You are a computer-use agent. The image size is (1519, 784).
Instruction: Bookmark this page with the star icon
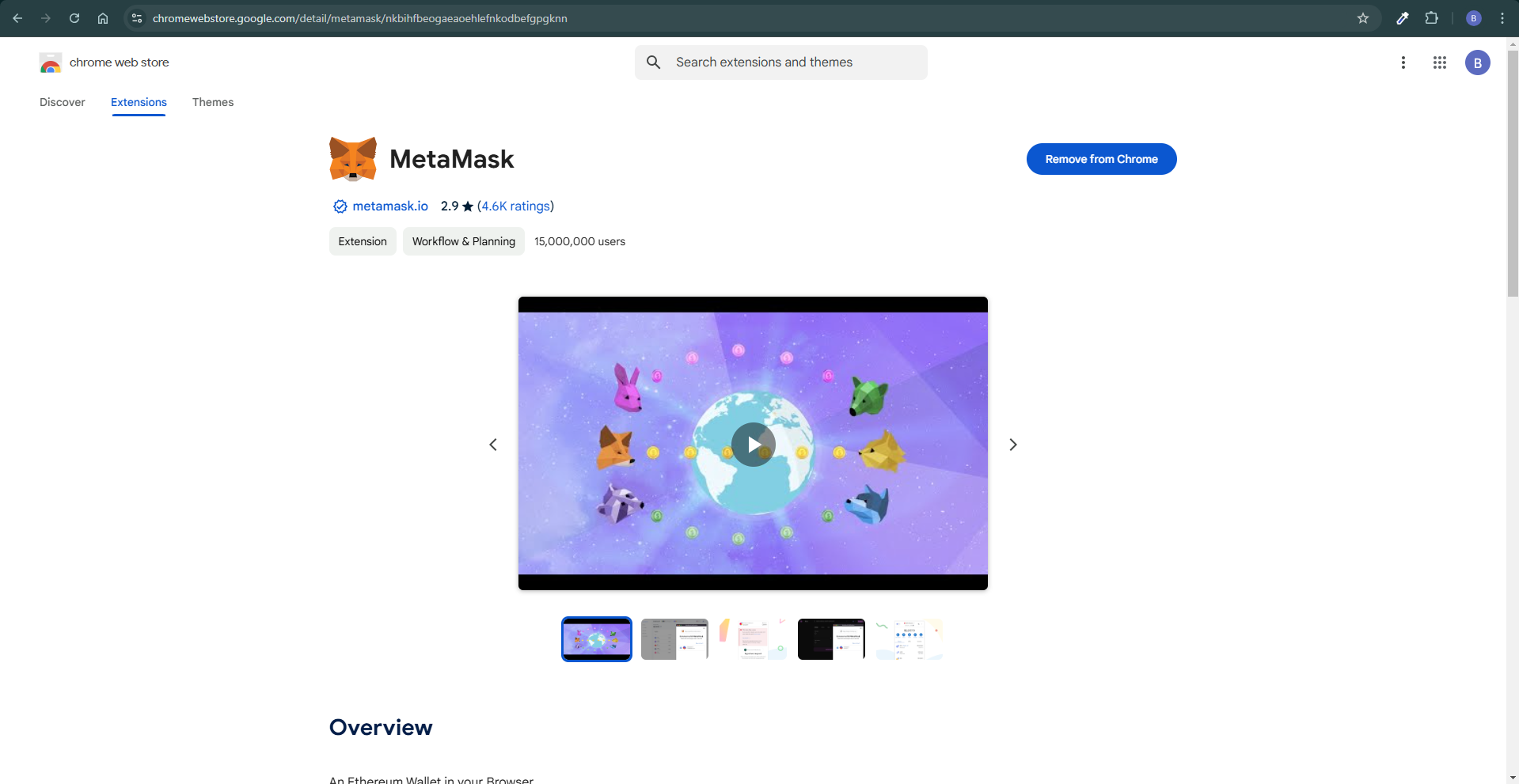[1362, 18]
